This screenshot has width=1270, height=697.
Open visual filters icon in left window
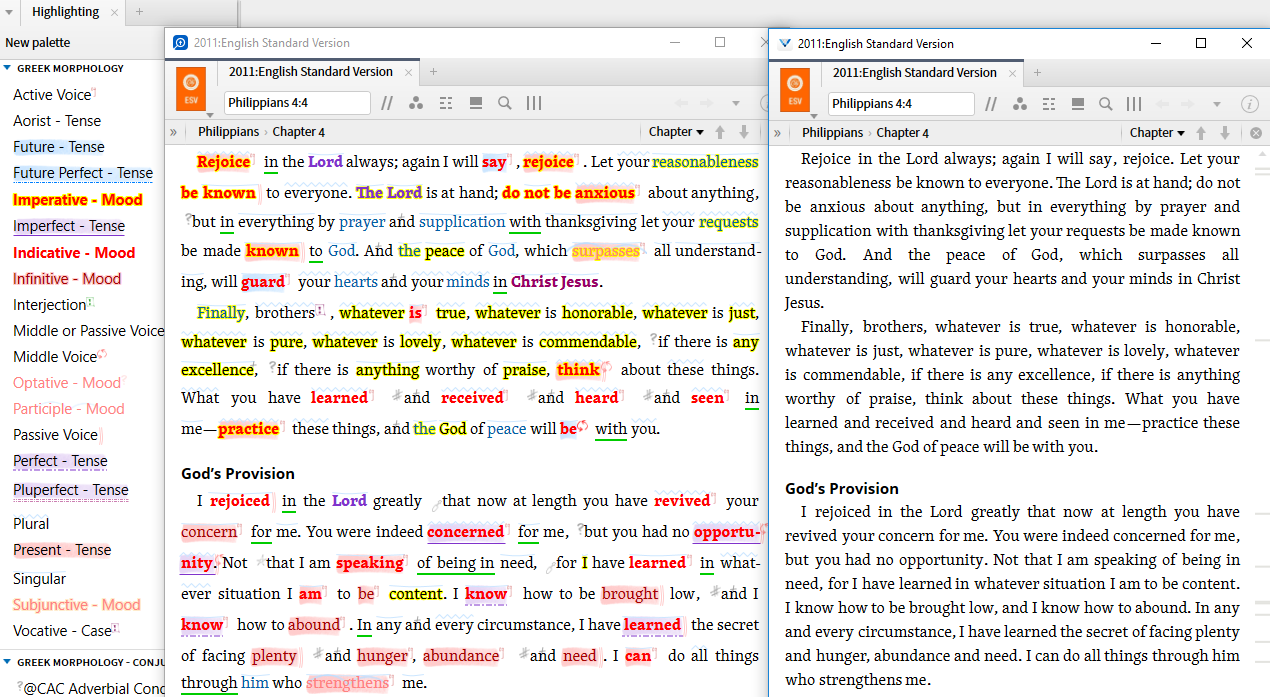pos(416,103)
